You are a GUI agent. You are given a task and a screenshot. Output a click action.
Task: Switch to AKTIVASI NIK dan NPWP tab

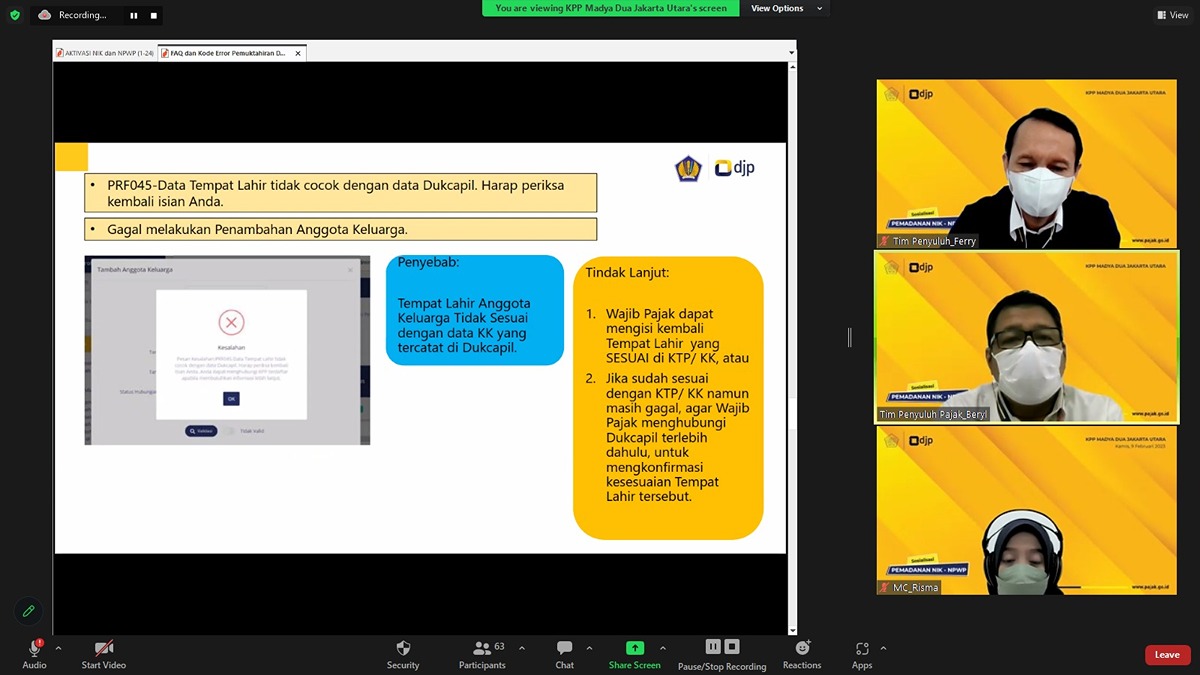(x=104, y=53)
